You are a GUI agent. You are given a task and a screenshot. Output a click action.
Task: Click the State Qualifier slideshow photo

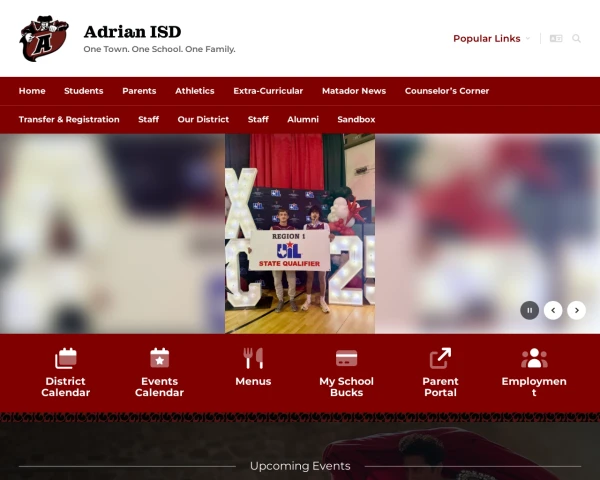point(299,234)
